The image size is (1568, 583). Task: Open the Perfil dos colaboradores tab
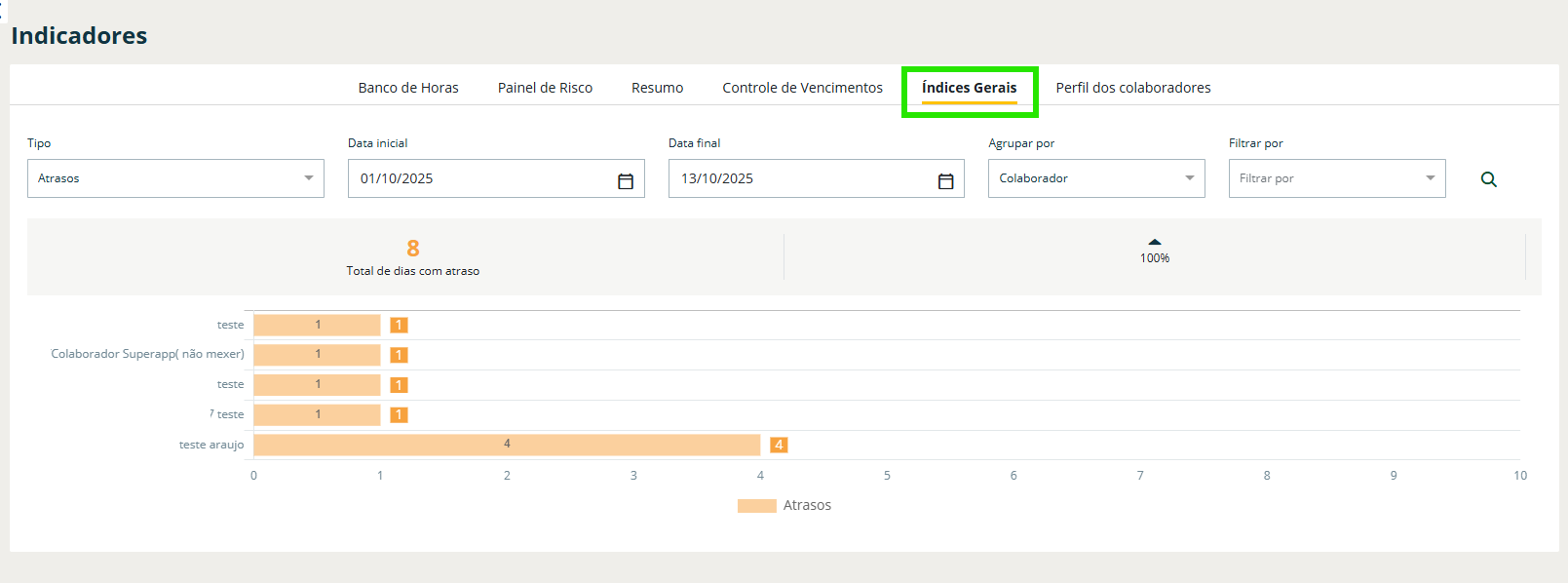pyautogui.click(x=1132, y=88)
